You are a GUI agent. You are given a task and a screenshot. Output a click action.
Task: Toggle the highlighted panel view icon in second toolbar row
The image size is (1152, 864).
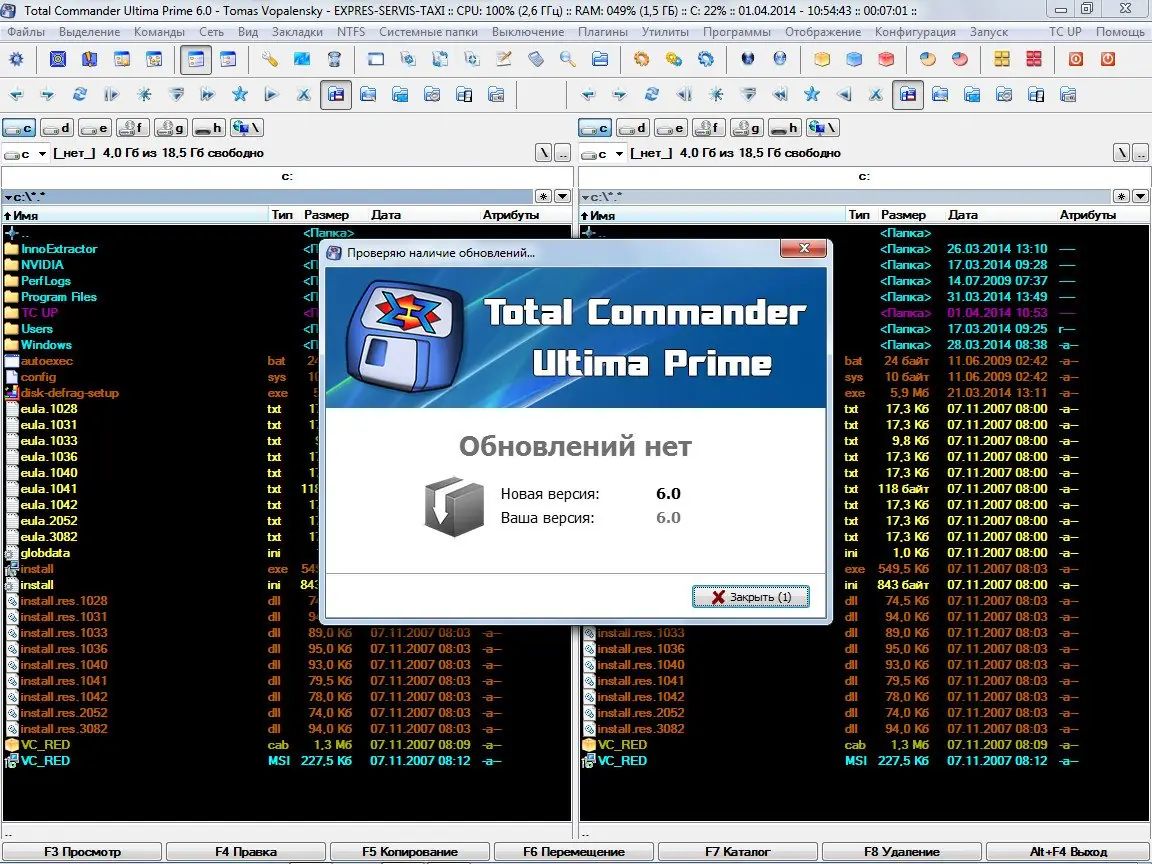(336, 95)
